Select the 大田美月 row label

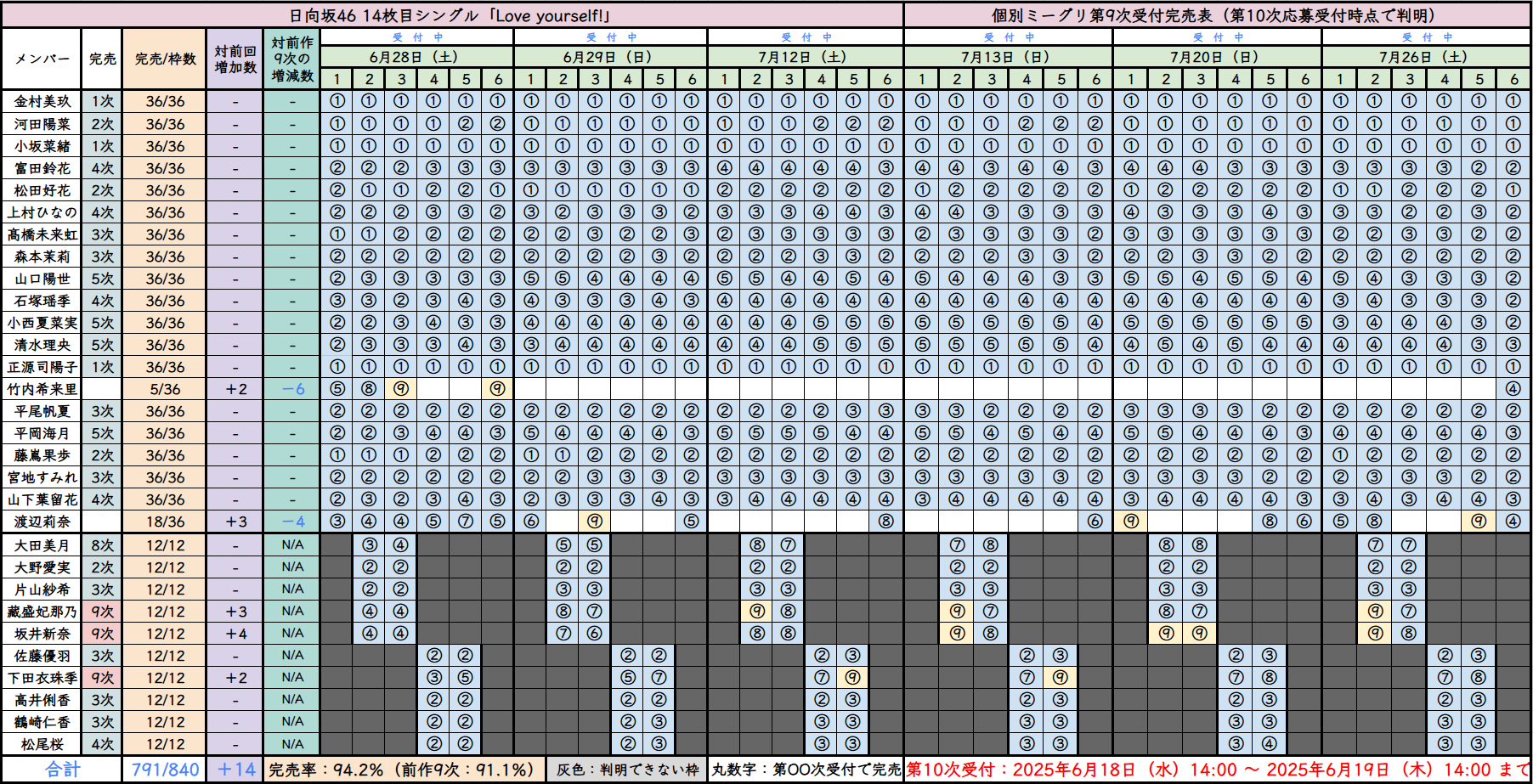point(42,545)
